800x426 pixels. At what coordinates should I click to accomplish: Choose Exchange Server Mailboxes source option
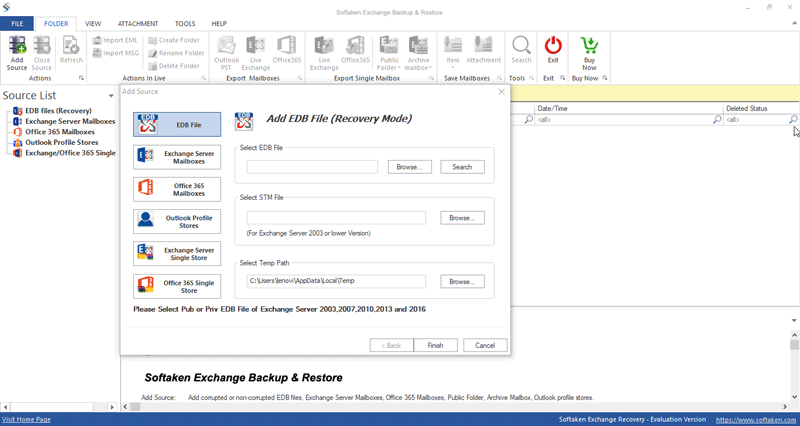pyautogui.click(x=177, y=157)
